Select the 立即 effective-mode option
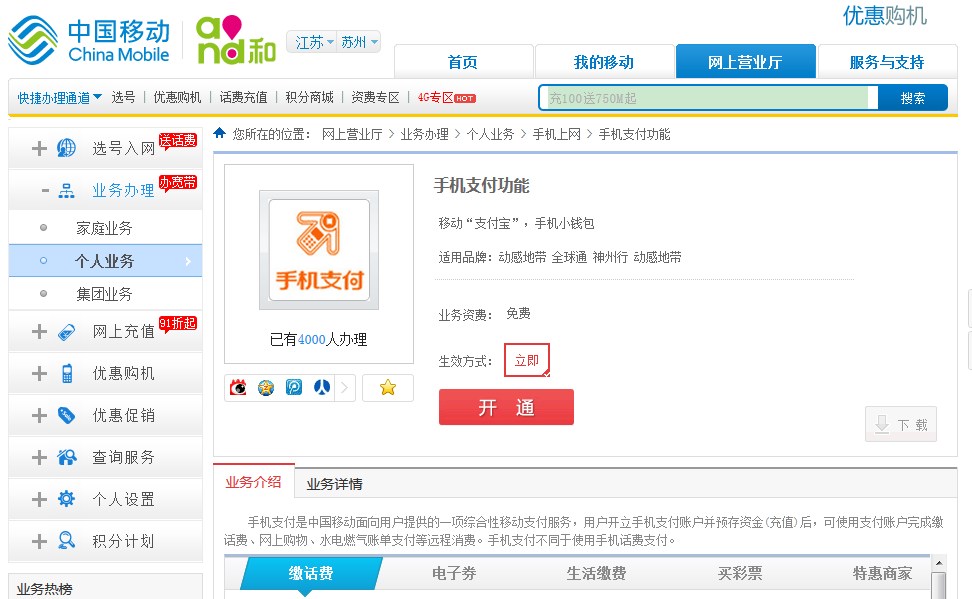The height and width of the screenshot is (599, 972). click(x=527, y=360)
